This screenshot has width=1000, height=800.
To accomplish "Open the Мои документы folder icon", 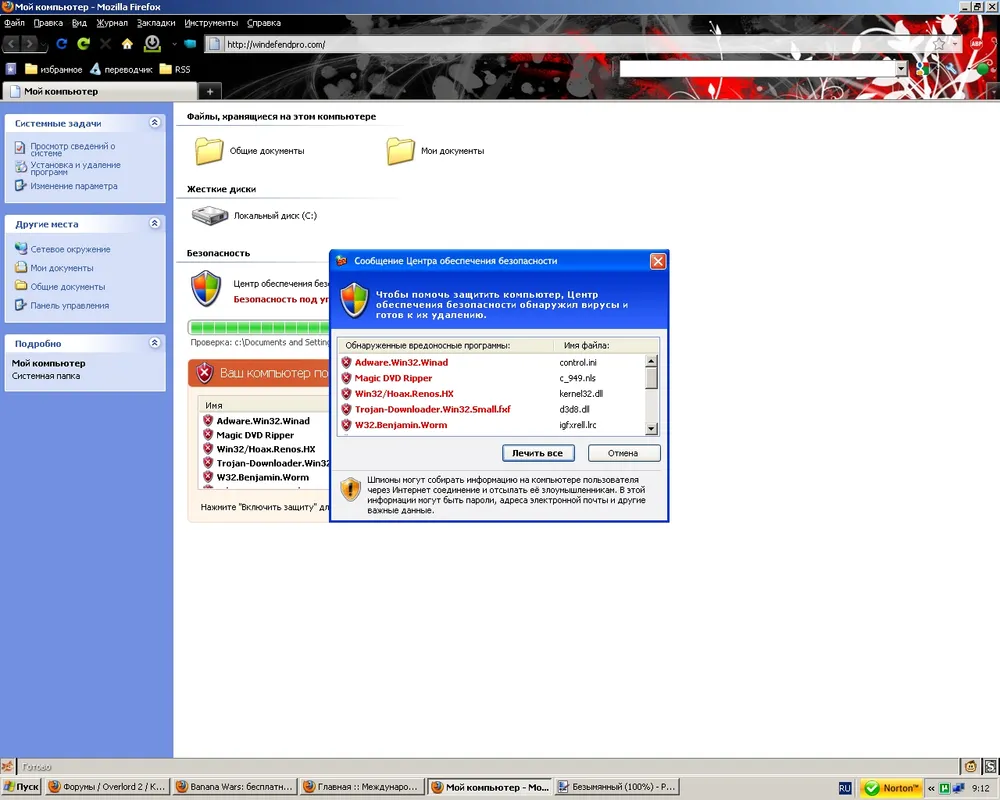I will (400, 151).
